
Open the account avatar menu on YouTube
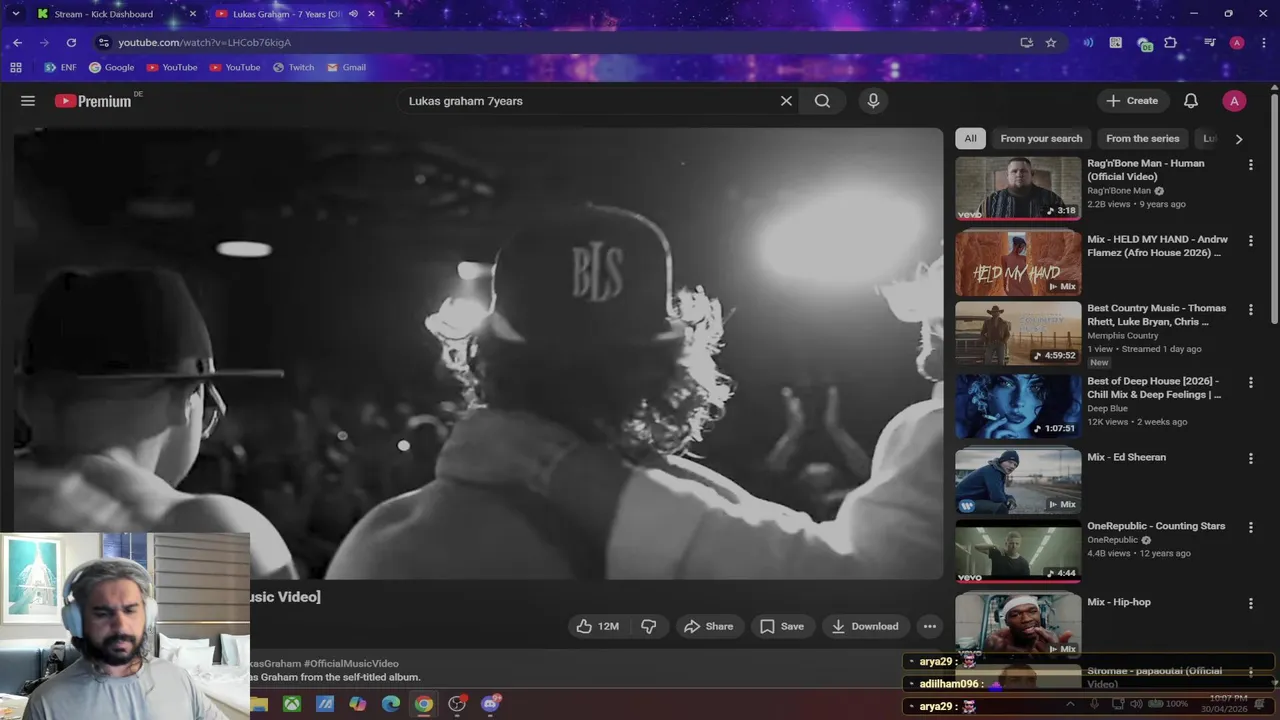pyautogui.click(x=1234, y=101)
